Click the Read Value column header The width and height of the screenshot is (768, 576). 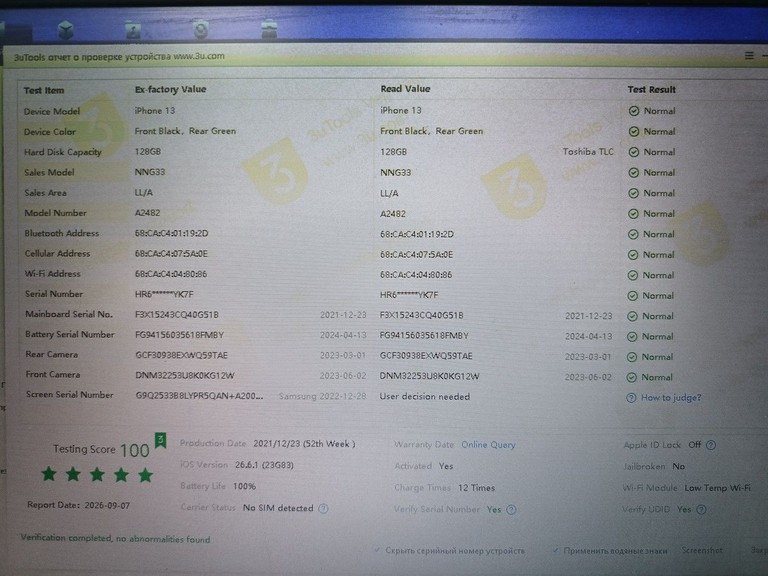(x=406, y=89)
